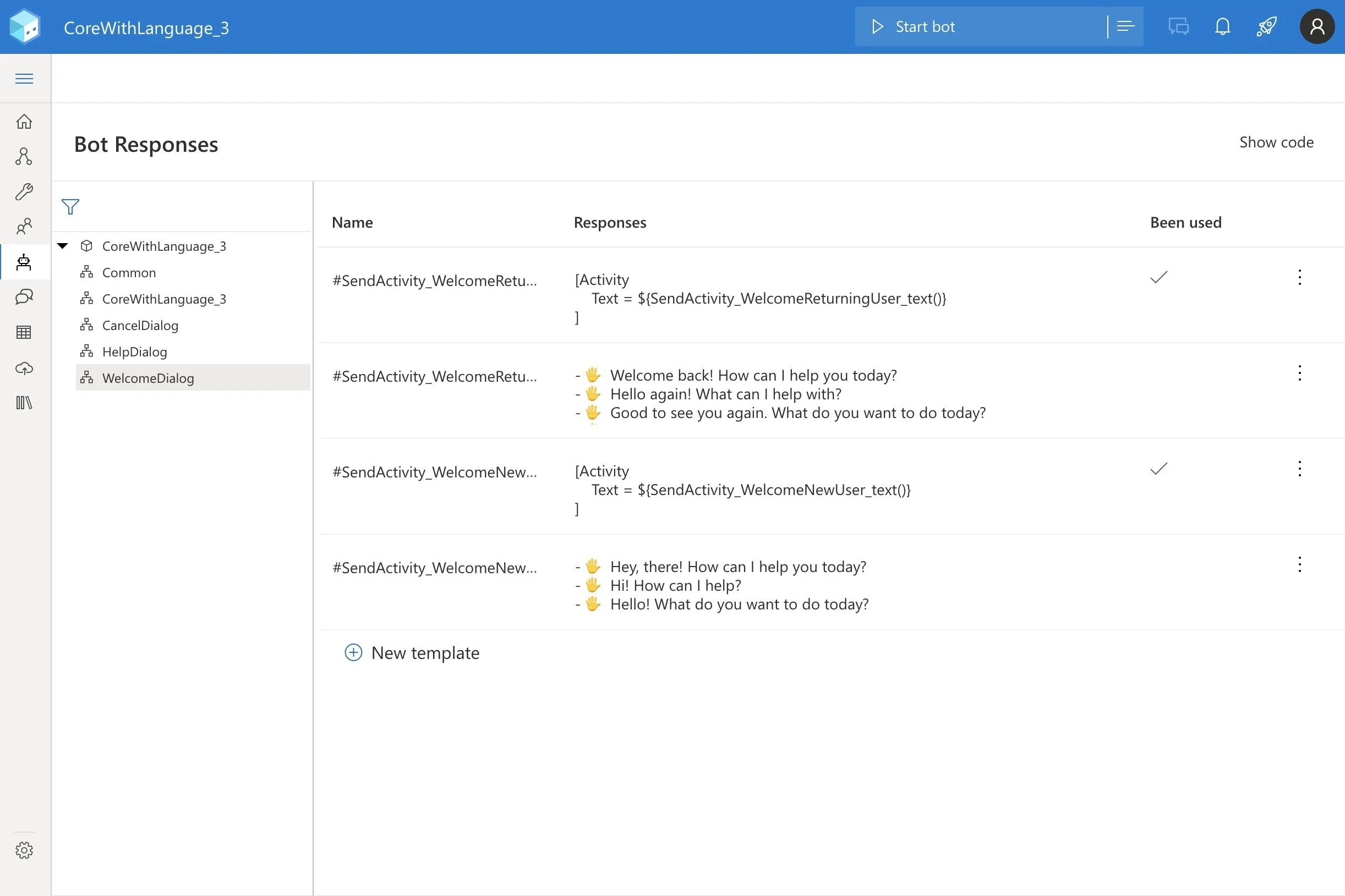Viewport: 1345px width, 896px height.
Task: Open the package library books icon
Action: pyautogui.click(x=24, y=403)
